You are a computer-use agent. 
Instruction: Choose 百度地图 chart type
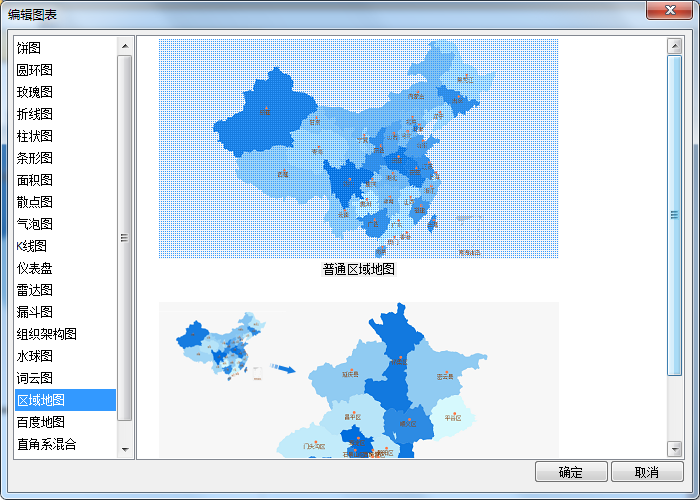tap(40, 422)
